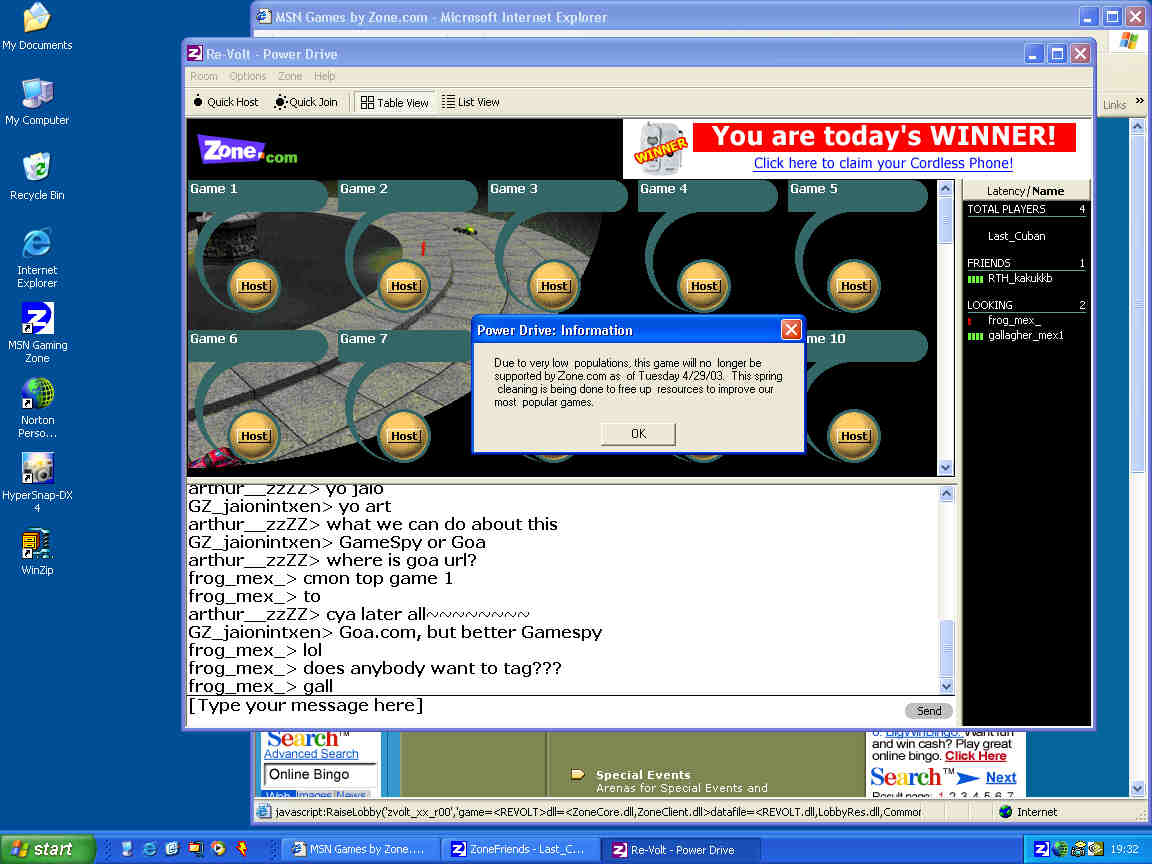Host Game 2
Screen dimensions: 1152x864
coord(404,286)
